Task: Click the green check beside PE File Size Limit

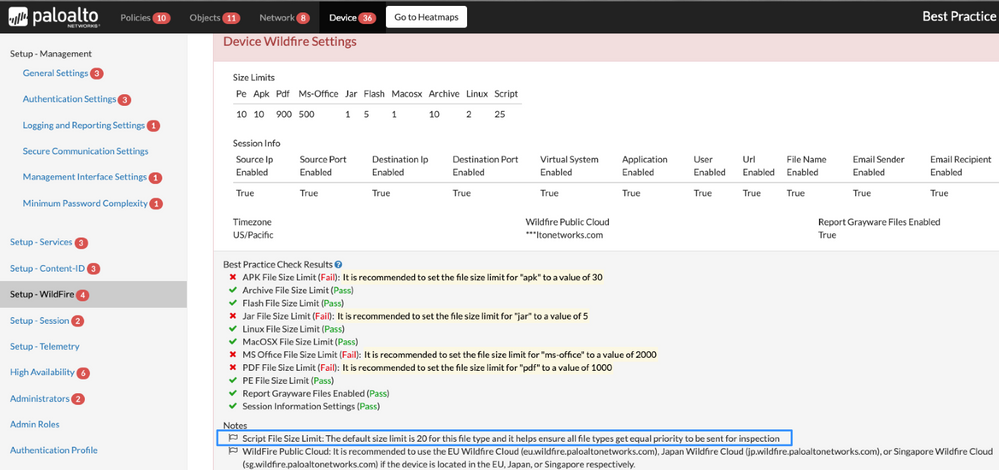Action: point(233,380)
